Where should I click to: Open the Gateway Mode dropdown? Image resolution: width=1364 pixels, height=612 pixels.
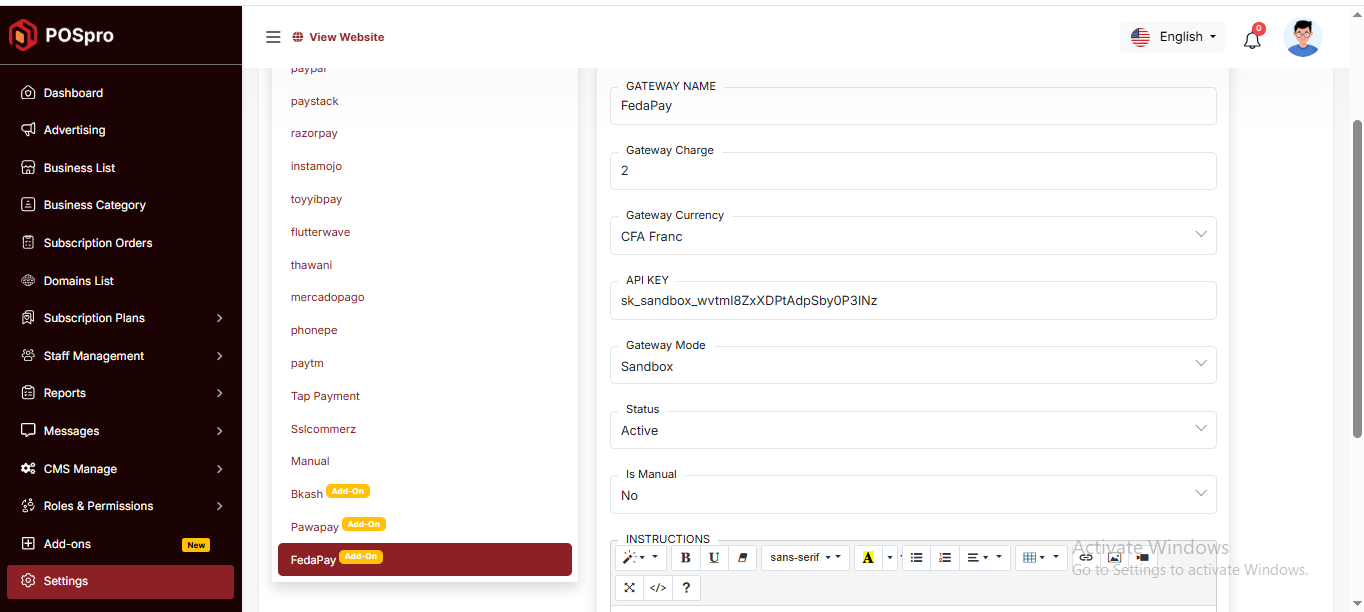coord(912,366)
